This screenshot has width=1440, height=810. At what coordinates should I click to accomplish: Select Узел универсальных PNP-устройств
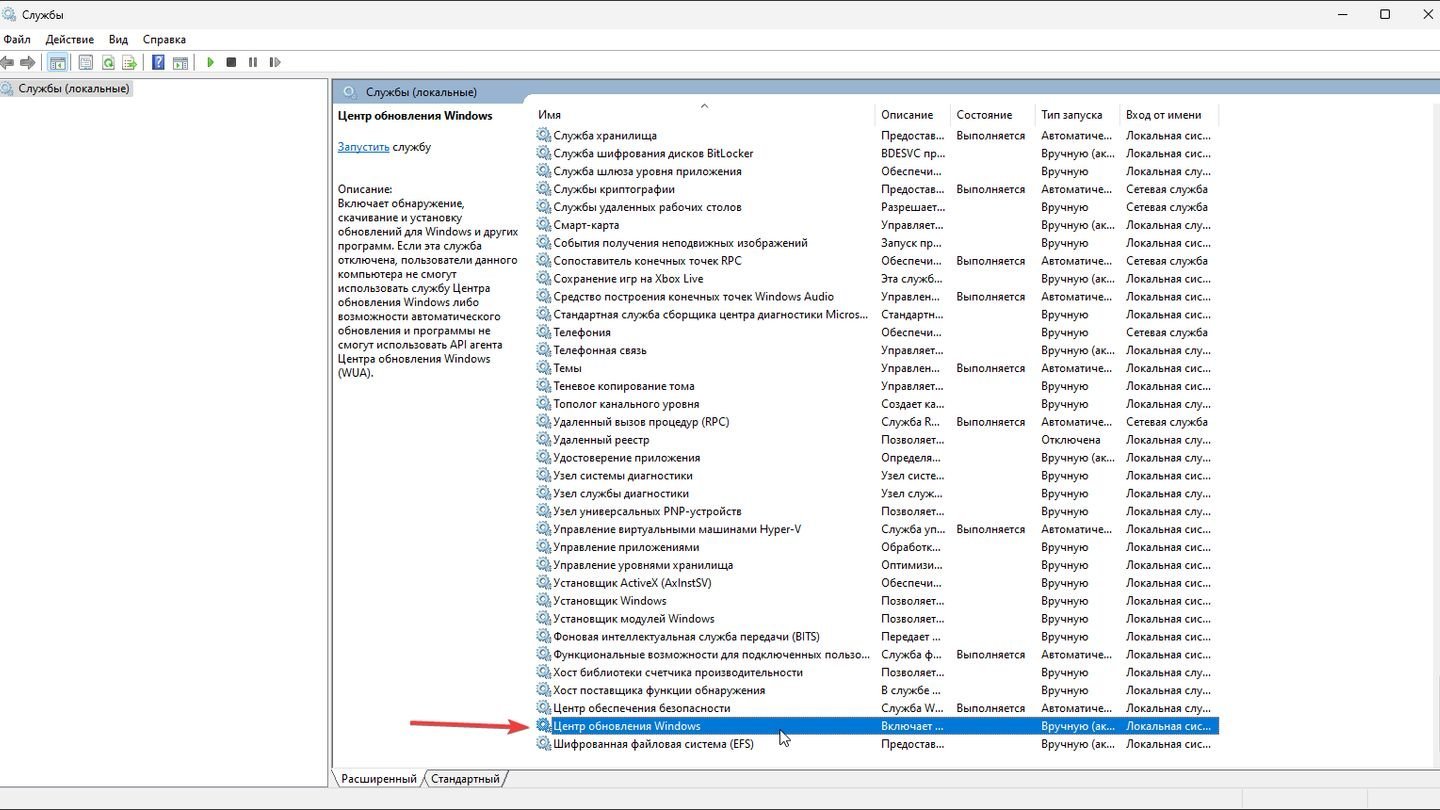[877, 512]
